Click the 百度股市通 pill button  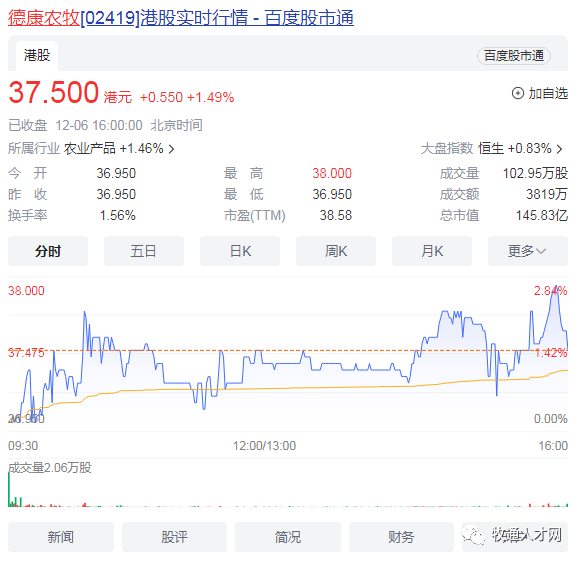coord(514,56)
